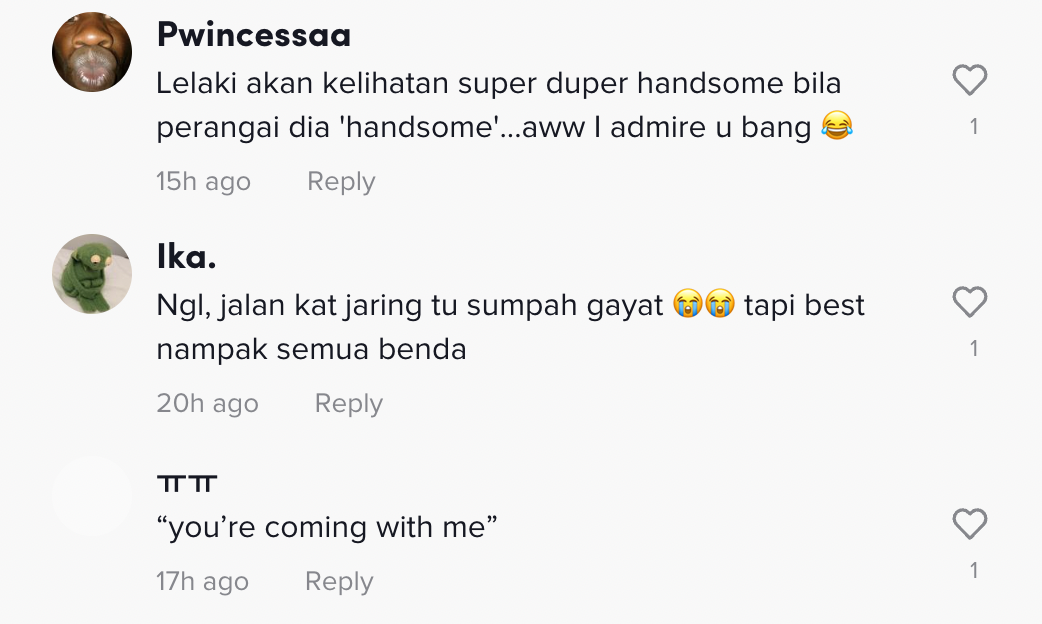Reply to Ika.'s comment
Image resolution: width=1042 pixels, height=624 pixels.
coord(348,403)
